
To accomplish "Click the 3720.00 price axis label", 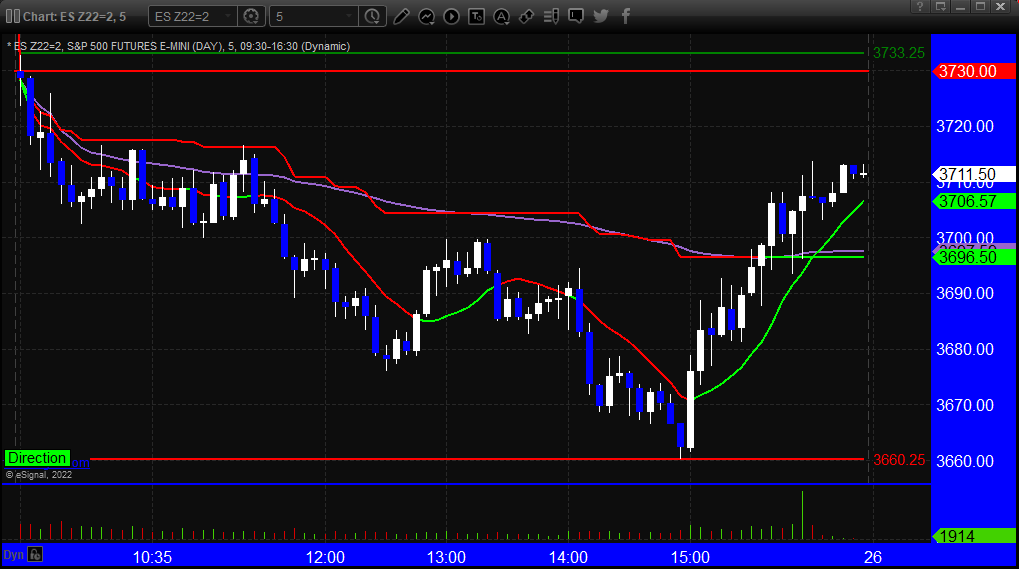I will tap(965, 126).
